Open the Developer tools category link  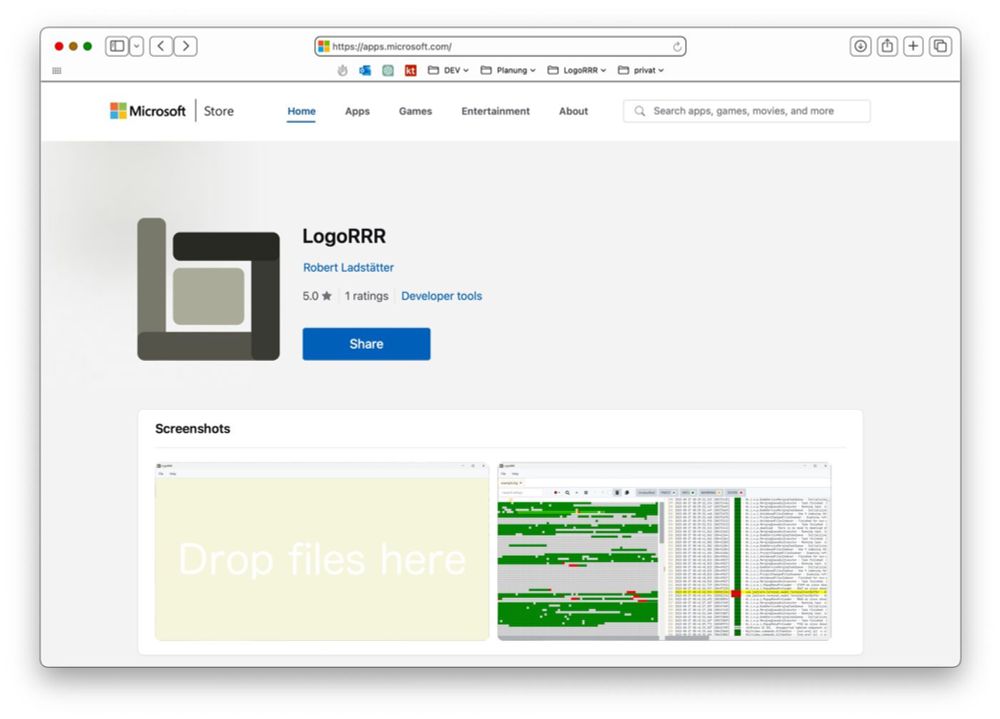tap(441, 296)
